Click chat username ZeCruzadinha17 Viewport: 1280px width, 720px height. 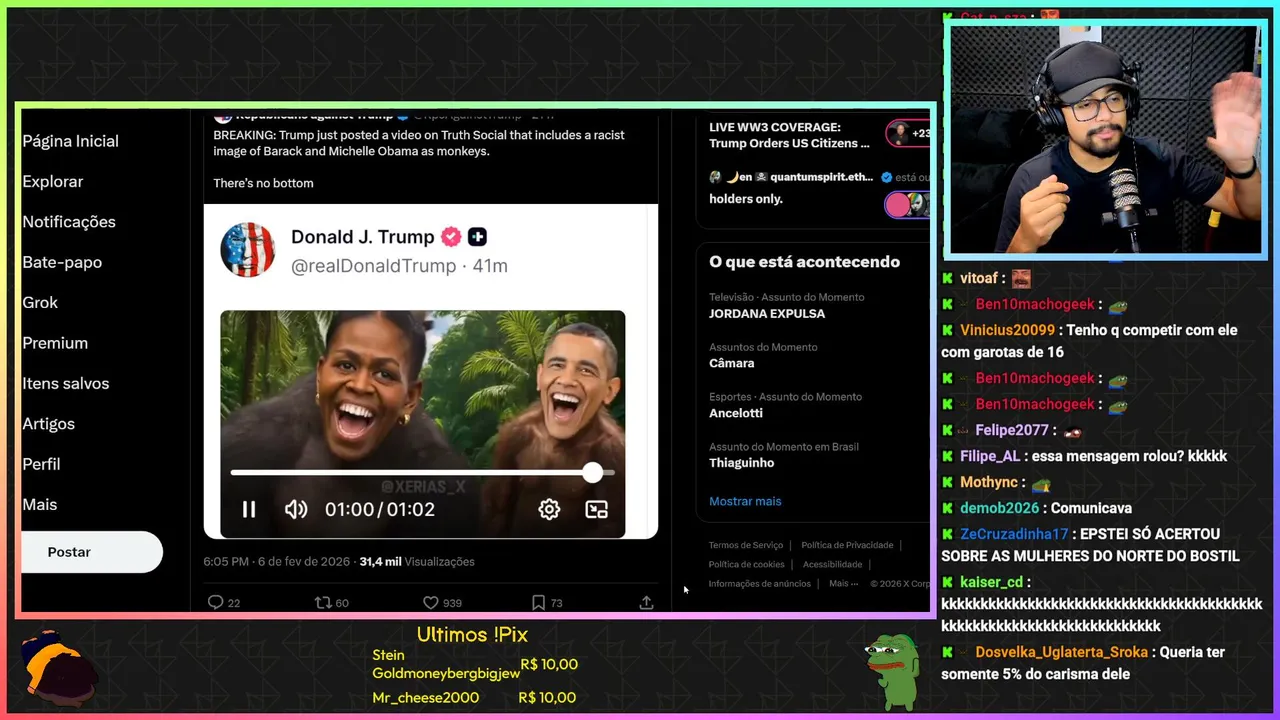[1014, 534]
